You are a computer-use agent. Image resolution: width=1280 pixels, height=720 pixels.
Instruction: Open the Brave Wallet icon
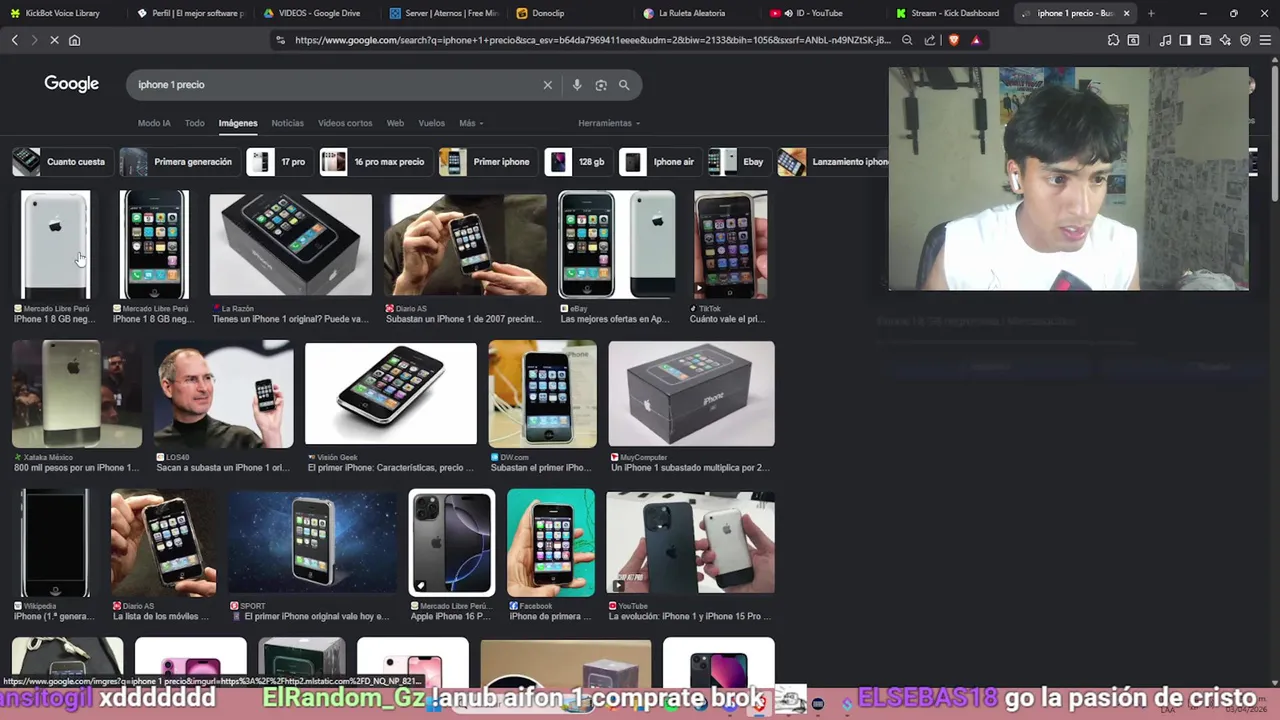pyautogui.click(x=1205, y=40)
